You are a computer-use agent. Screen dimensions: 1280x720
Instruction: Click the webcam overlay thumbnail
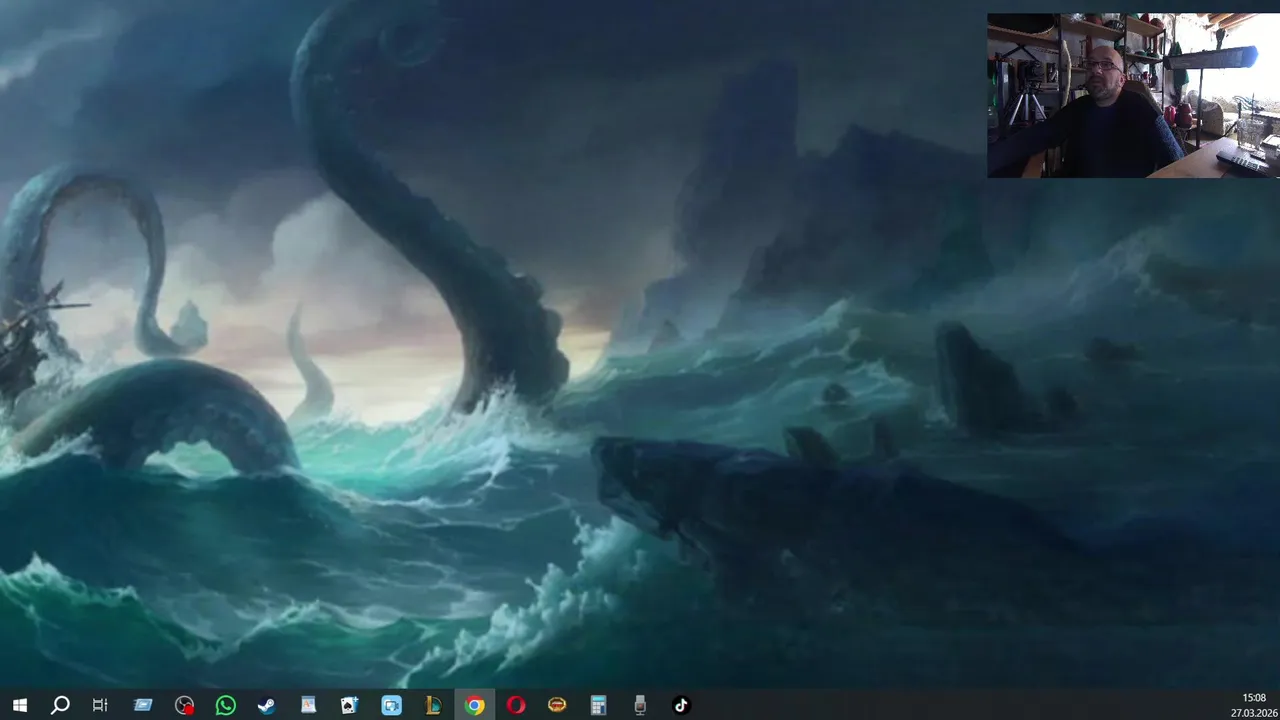point(1133,95)
